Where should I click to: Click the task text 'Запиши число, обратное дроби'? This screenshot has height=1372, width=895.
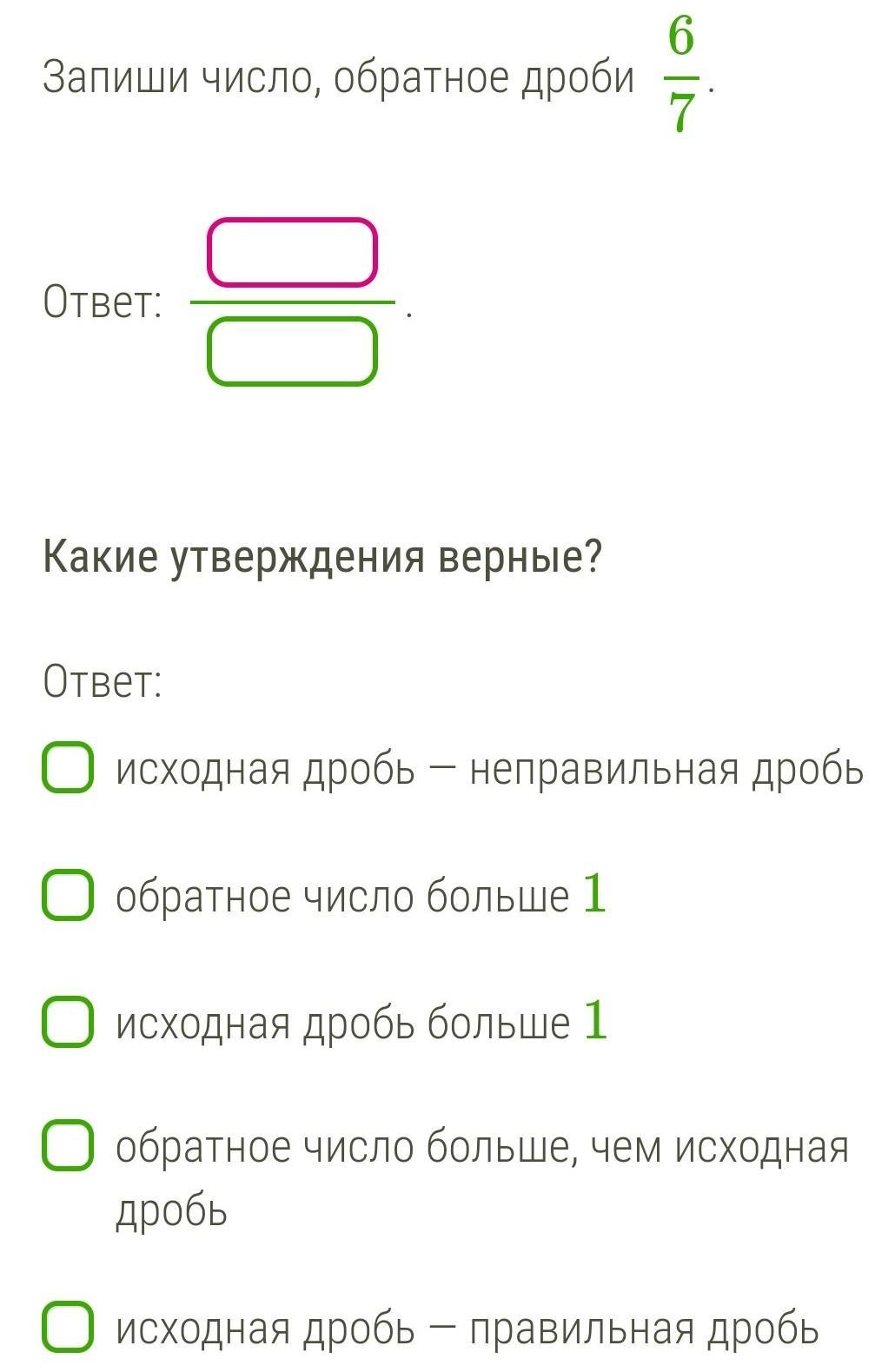(x=339, y=78)
